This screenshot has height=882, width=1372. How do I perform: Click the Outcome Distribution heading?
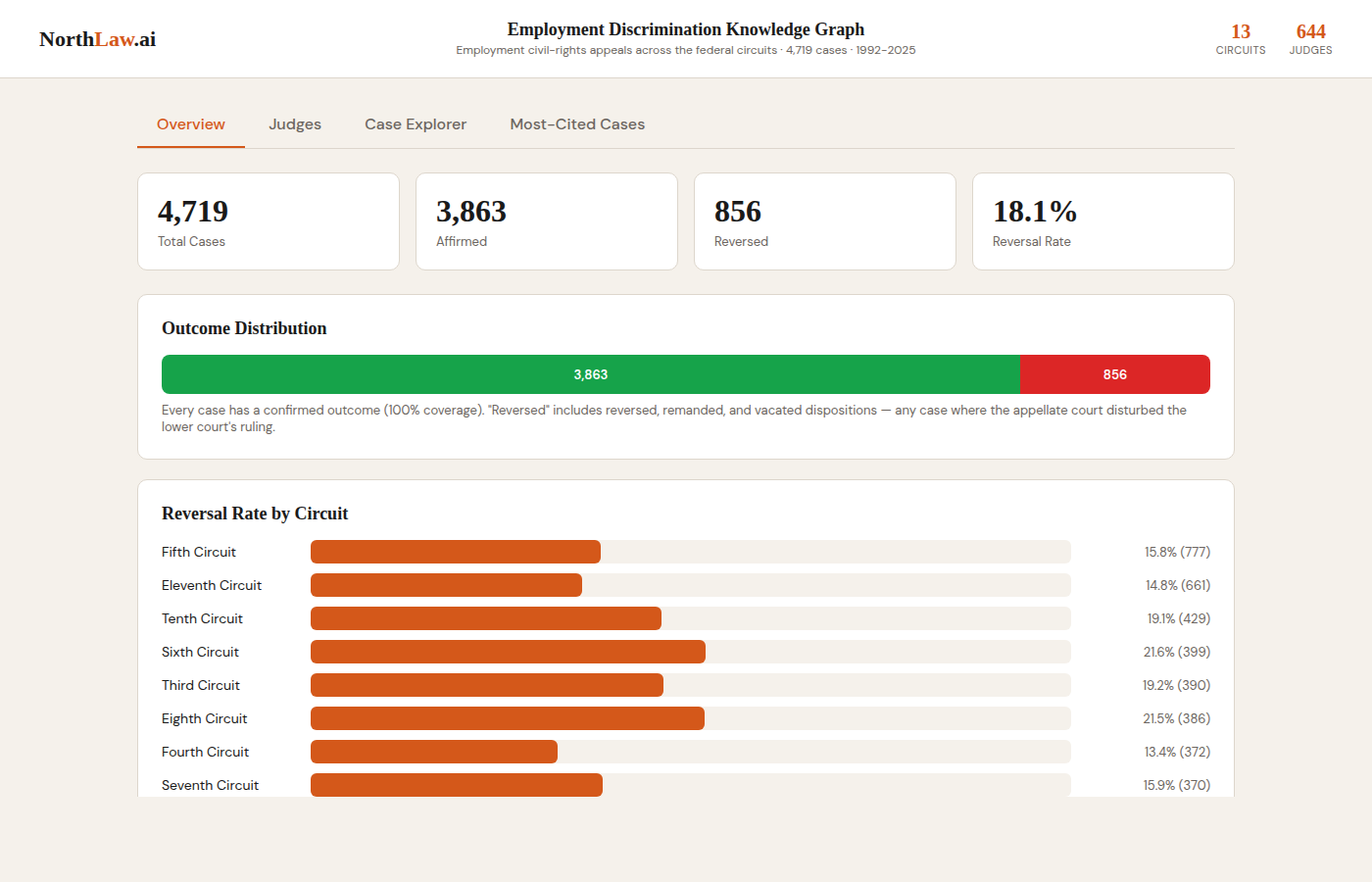pyautogui.click(x=244, y=328)
